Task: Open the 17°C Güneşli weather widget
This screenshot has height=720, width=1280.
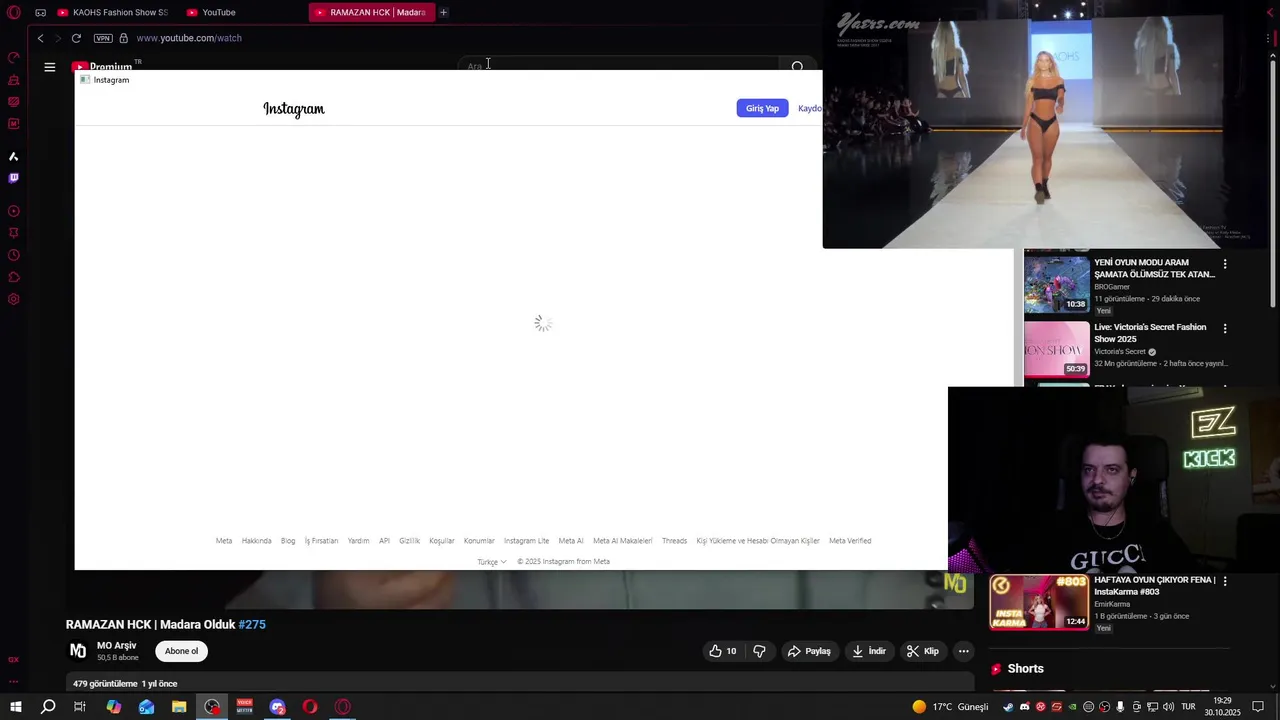Action: click(950, 707)
